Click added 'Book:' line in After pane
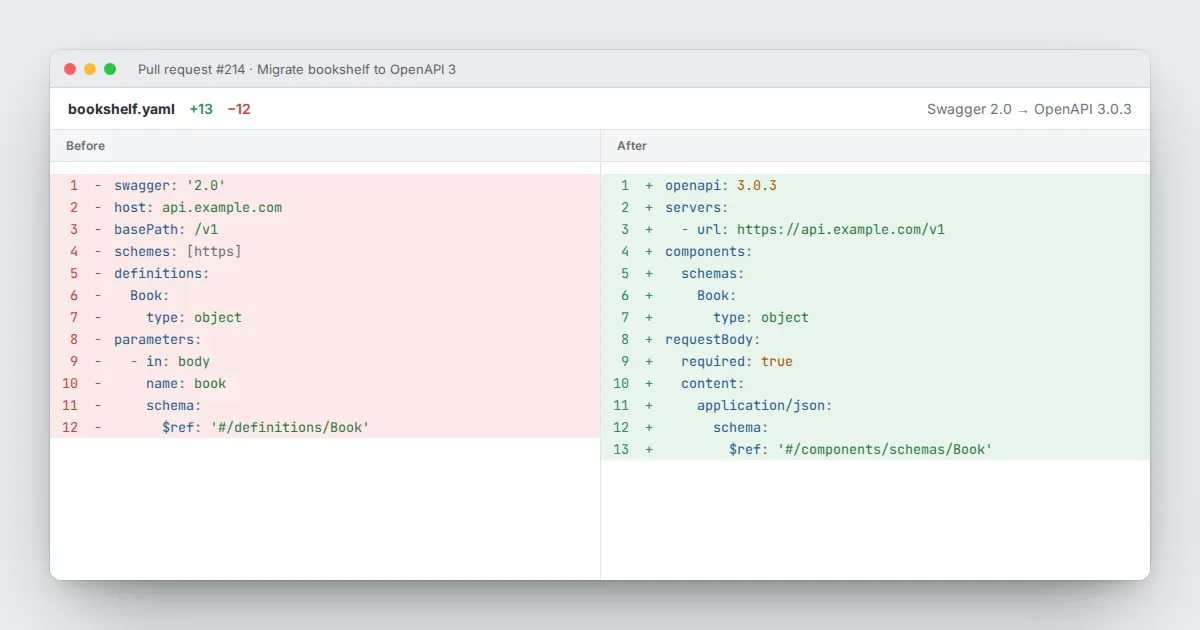Screen dimensions: 1200x630 875,296
